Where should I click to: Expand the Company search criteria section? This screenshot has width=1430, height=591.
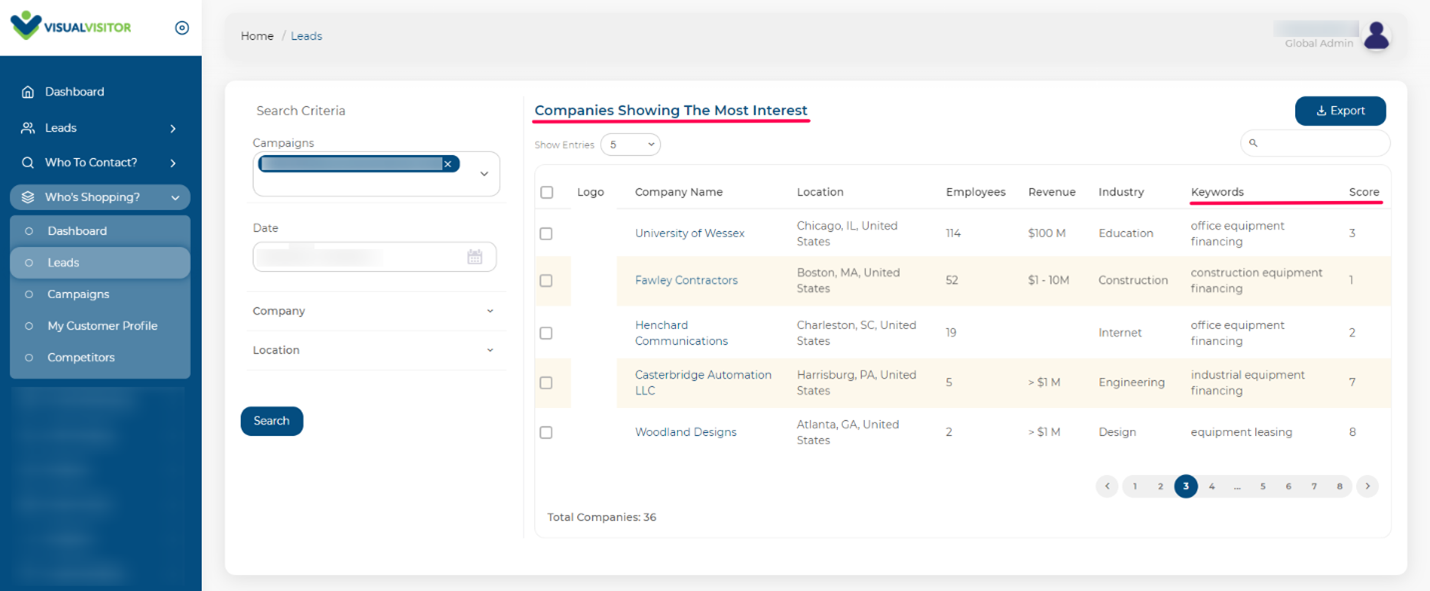tap(374, 311)
